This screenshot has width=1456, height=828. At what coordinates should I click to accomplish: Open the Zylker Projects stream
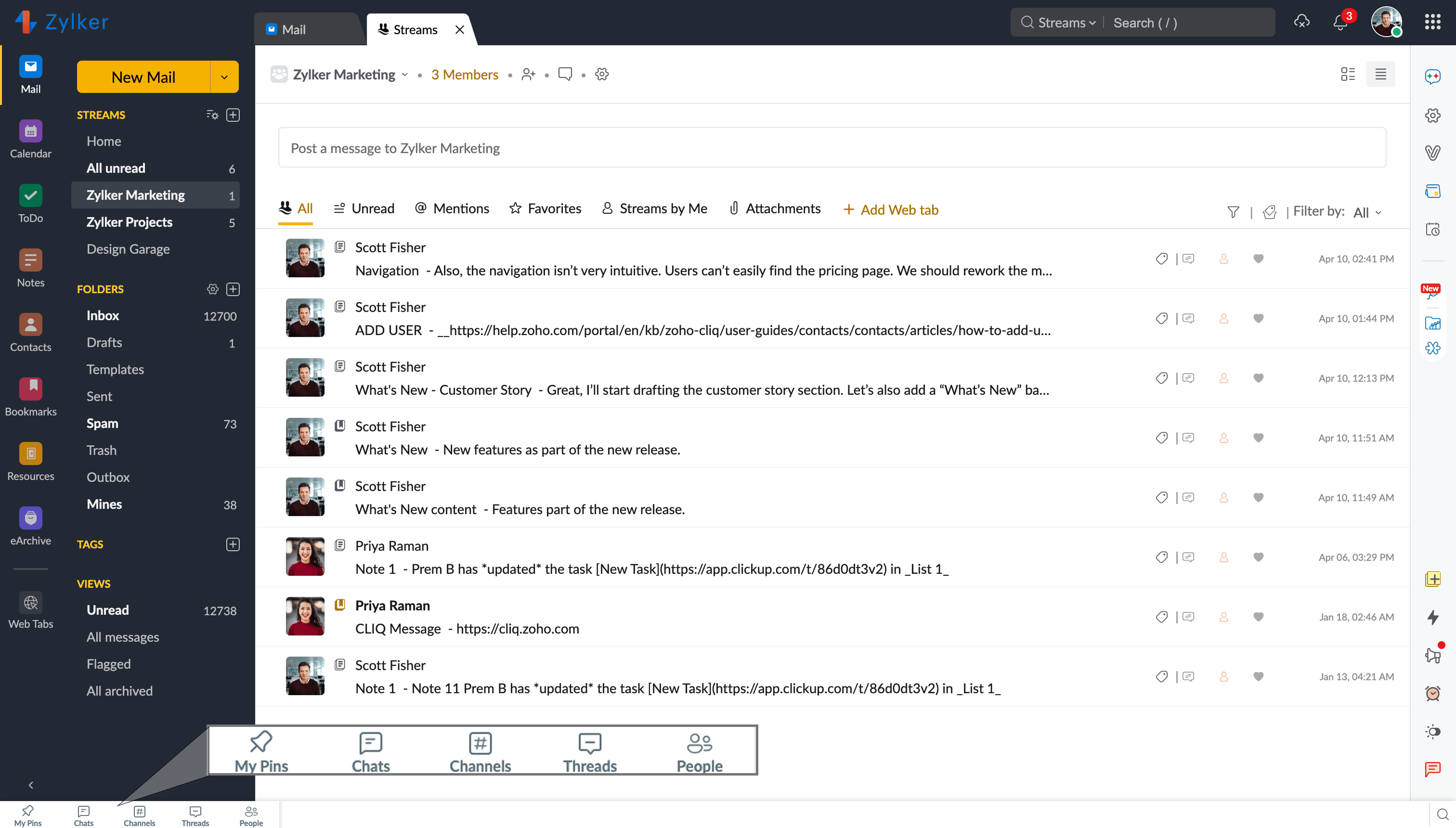coord(155,222)
